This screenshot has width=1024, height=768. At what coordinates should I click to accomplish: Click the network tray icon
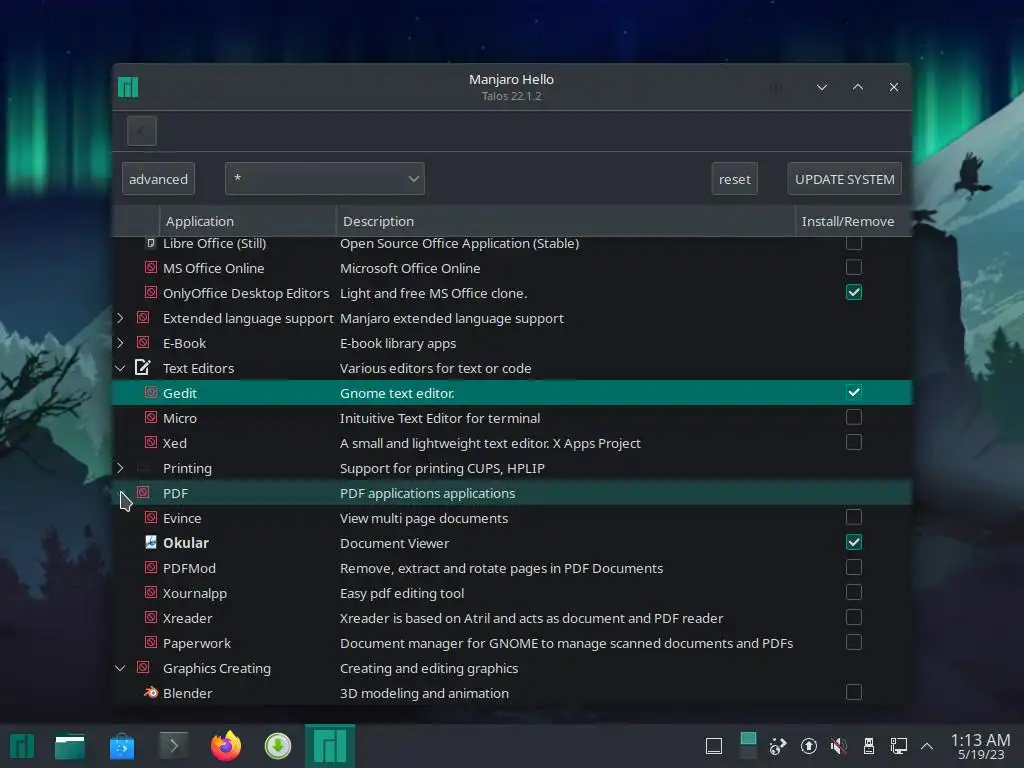pos(899,746)
